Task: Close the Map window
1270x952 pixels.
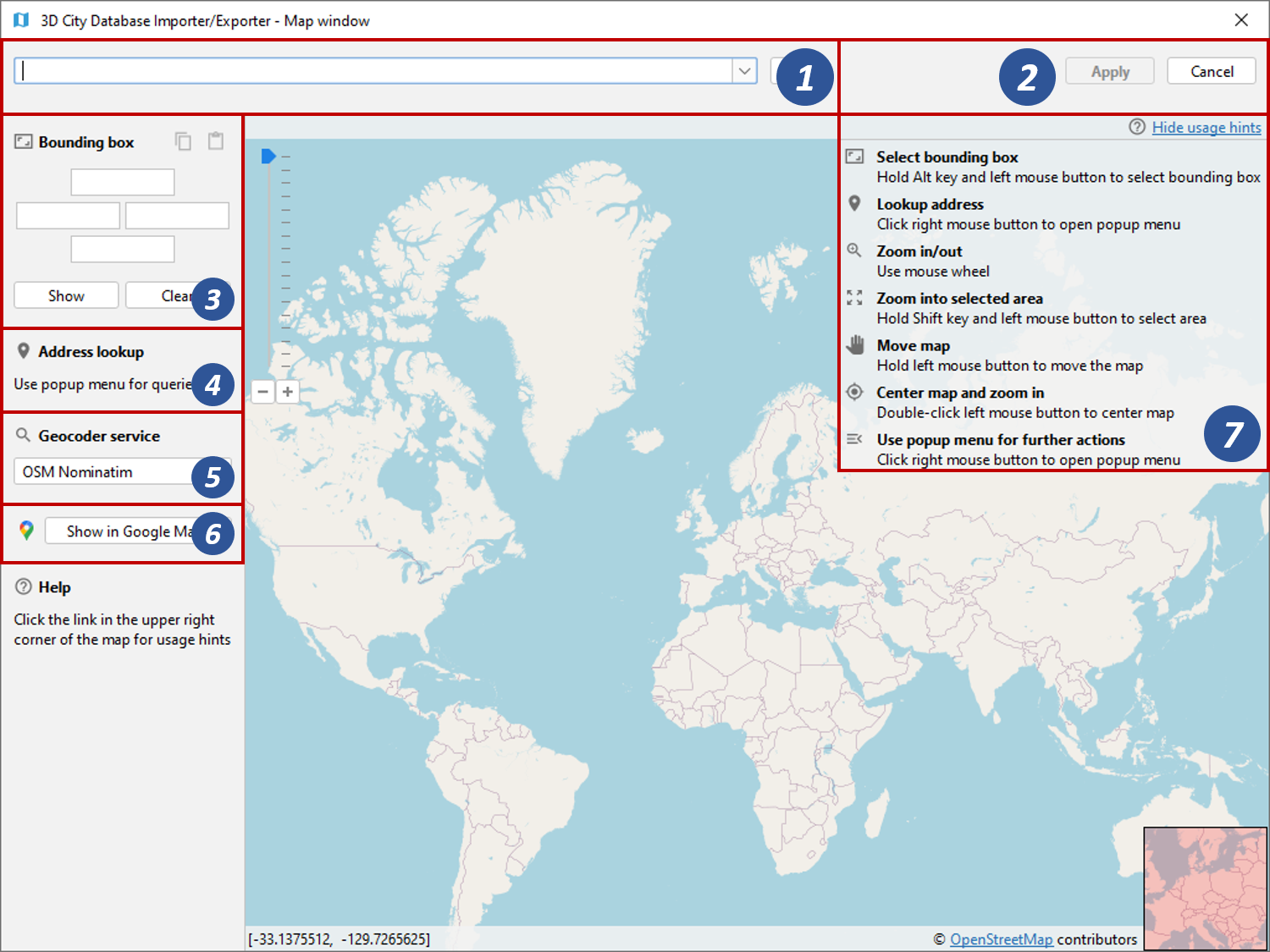Action: (1241, 19)
